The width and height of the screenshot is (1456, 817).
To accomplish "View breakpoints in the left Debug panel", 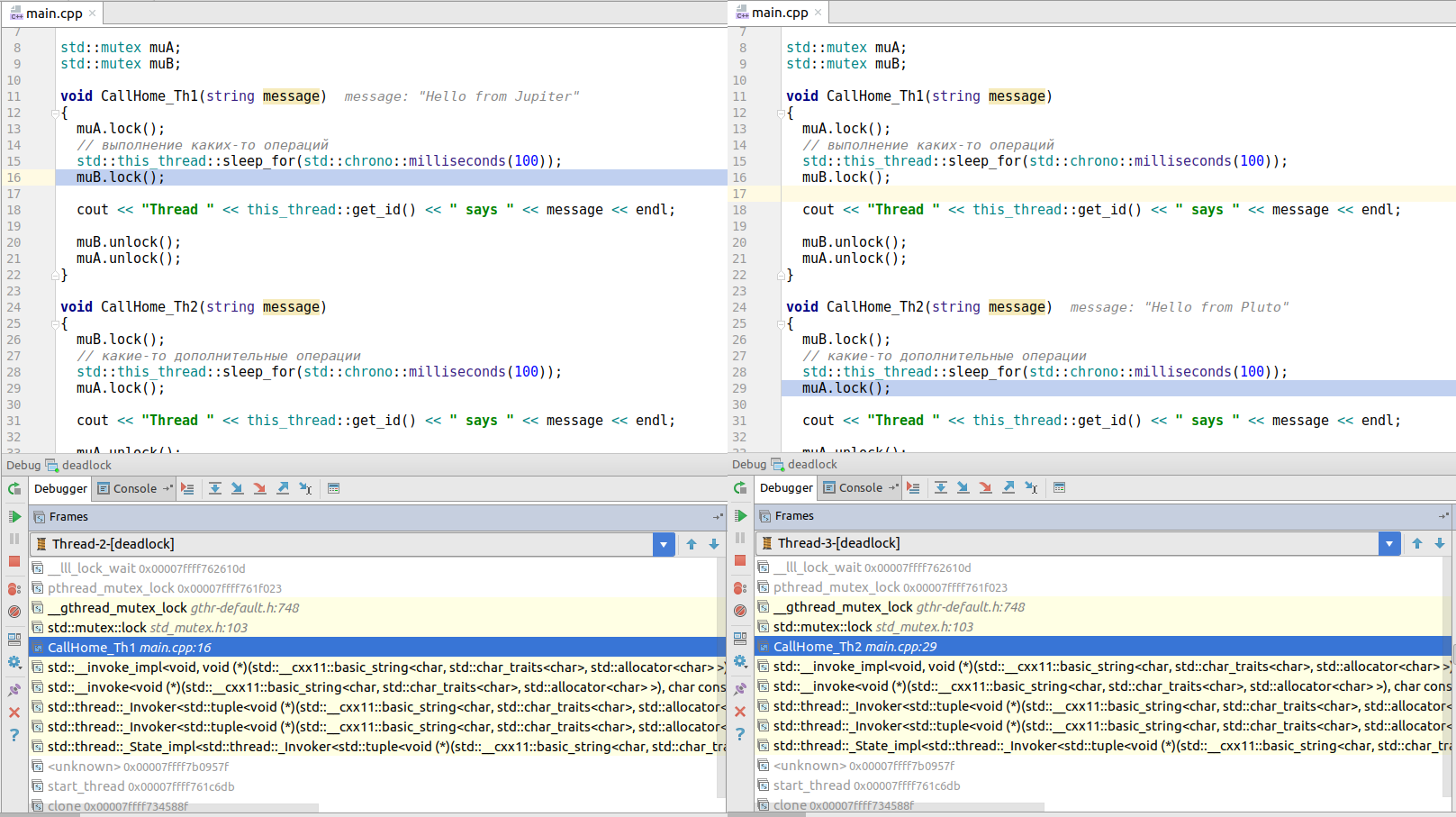I will pos(14,588).
